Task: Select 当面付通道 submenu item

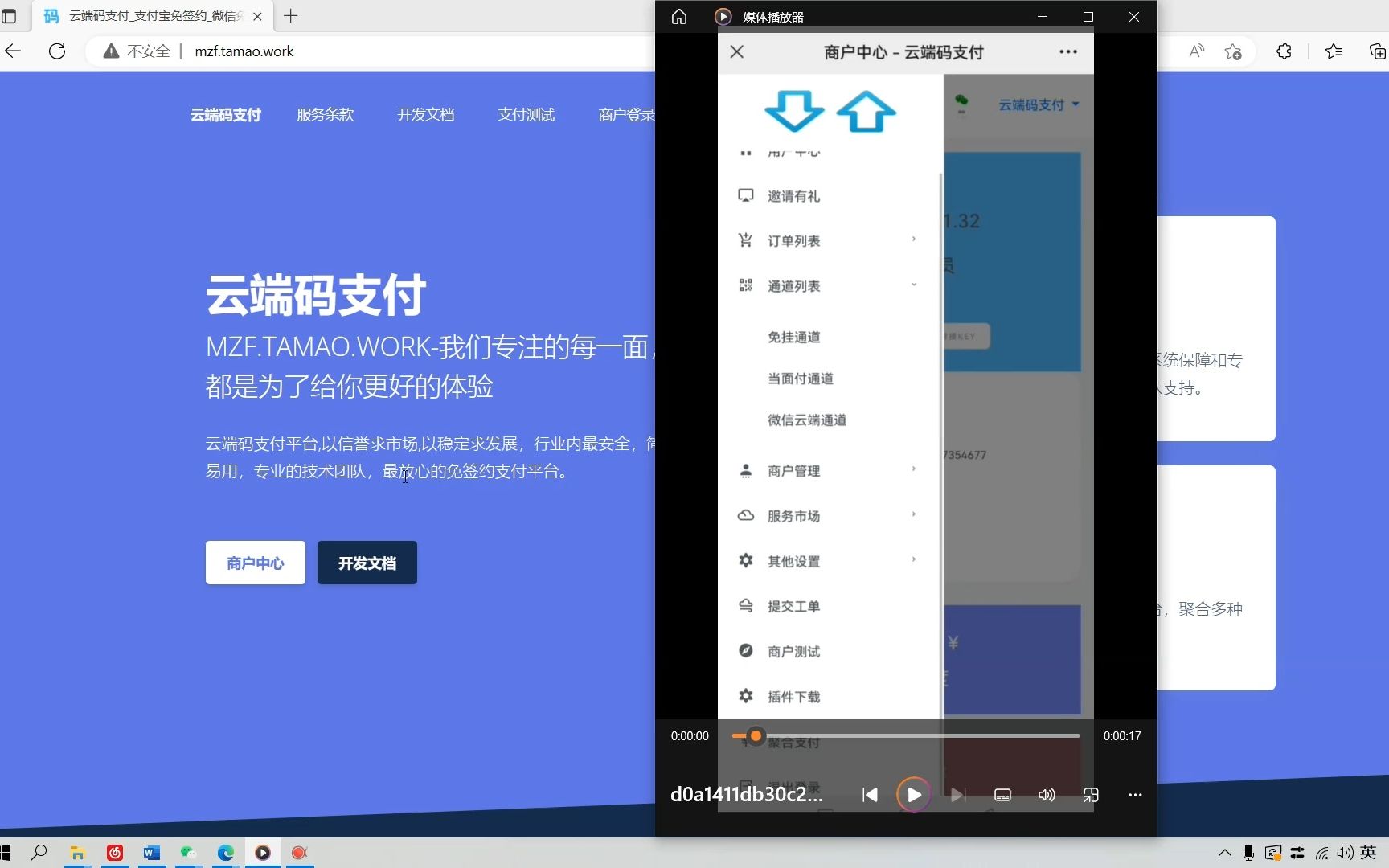Action: coord(800,379)
